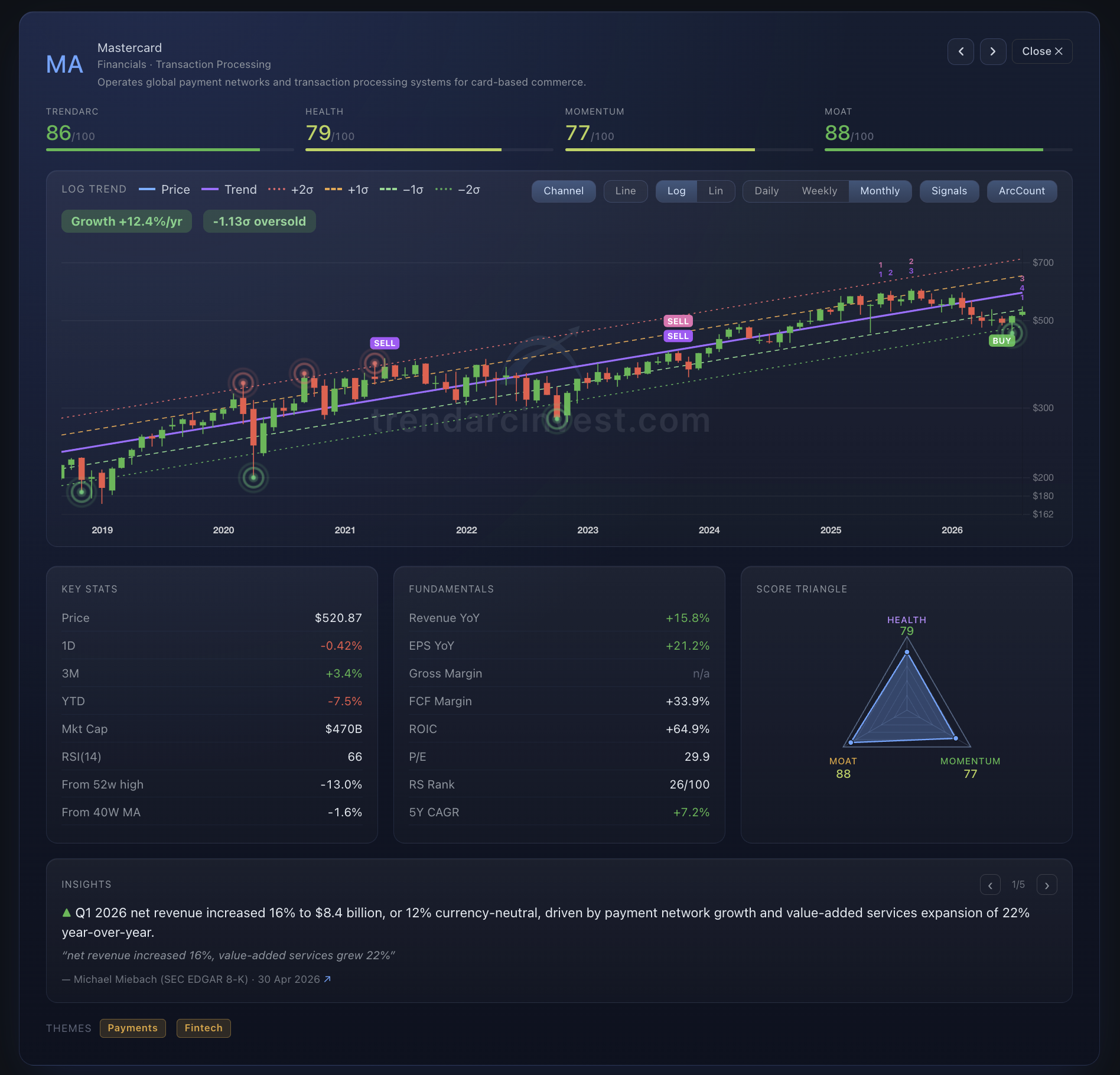Screen dimensions: 1120x1075
Task: Click the pink SELL marker near 2024
Action: click(678, 321)
